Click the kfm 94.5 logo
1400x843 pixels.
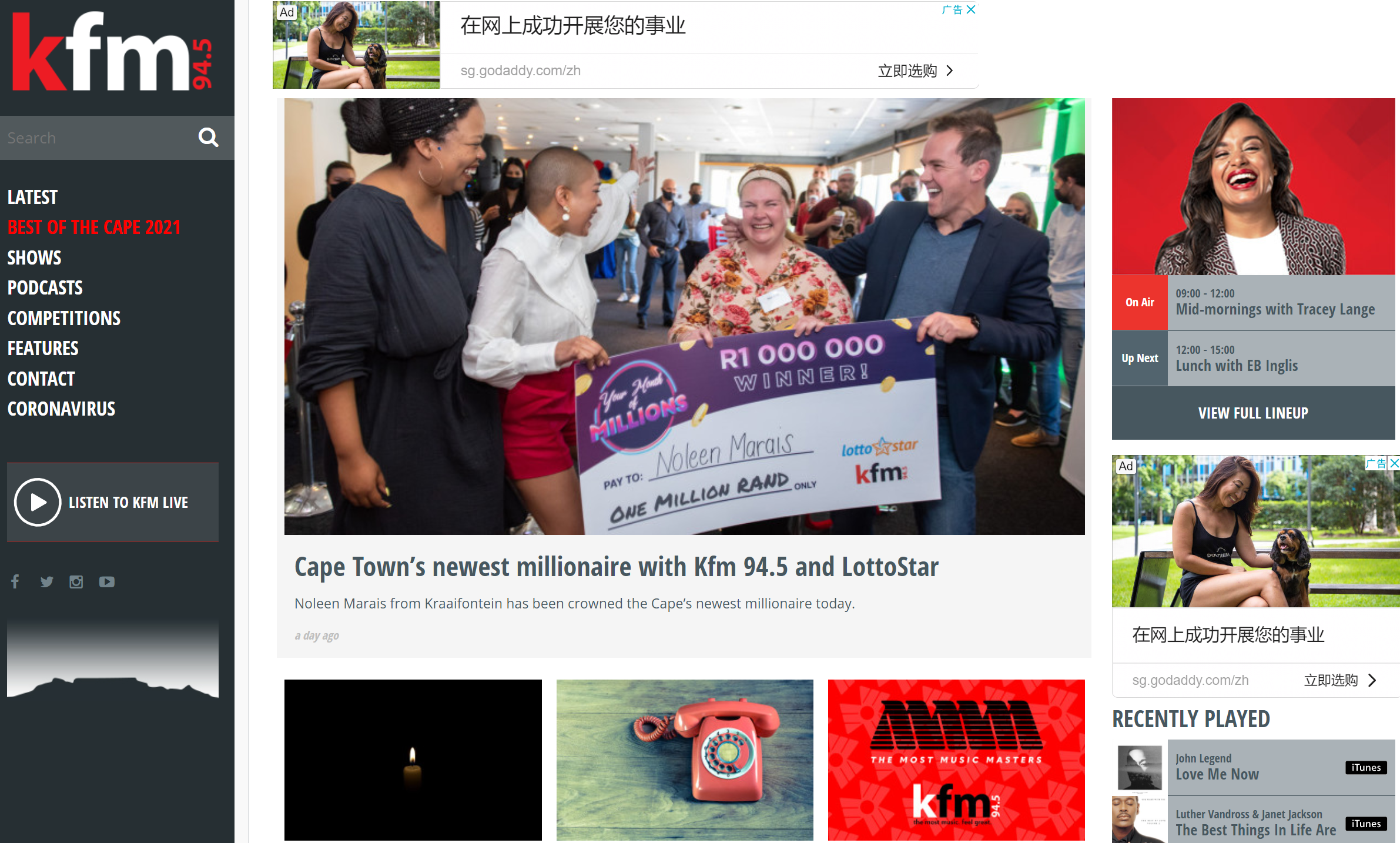click(113, 51)
